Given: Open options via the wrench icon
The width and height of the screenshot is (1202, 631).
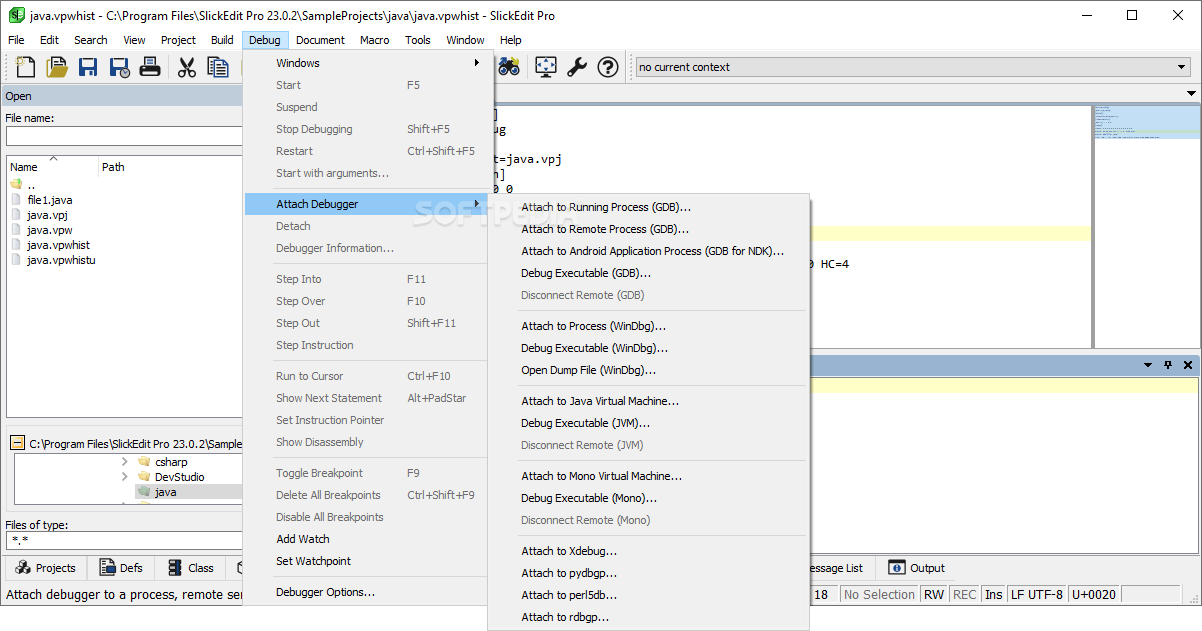Looking at the screenshot, I should 576,67.
